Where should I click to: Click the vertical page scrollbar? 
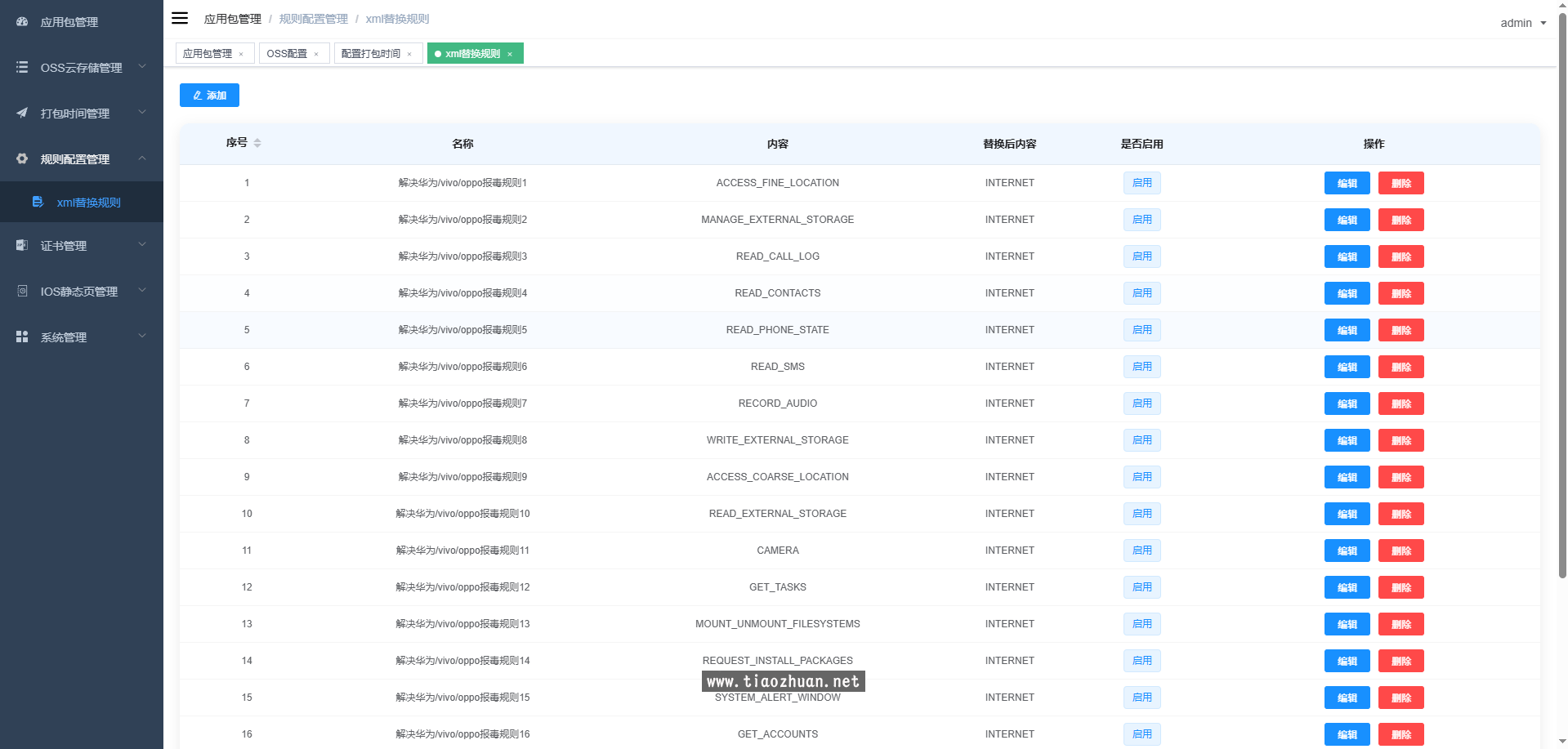[1562, 294]
